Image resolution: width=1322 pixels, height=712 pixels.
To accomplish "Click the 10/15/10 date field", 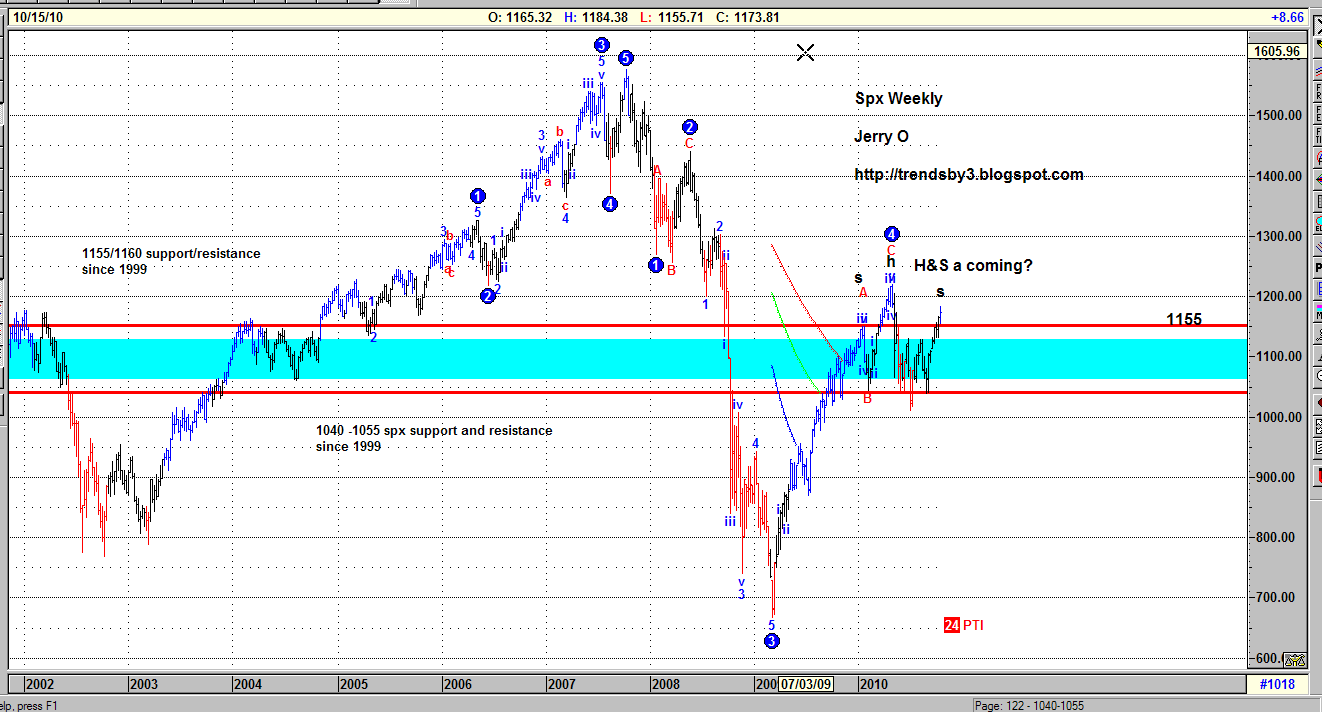I will point(37,17).
